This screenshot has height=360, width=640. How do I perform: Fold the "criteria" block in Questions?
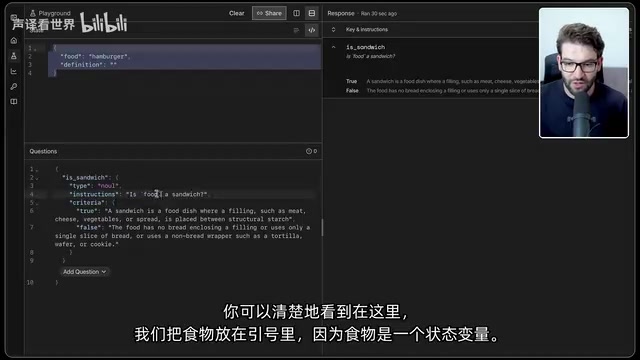click(x=37, y=203)
